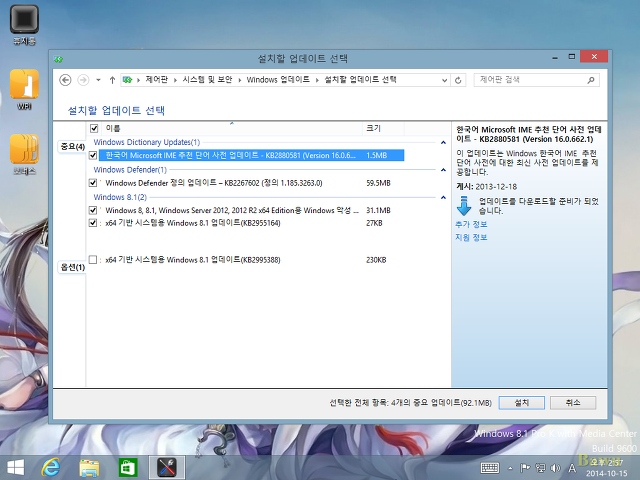The height and width of the screenshot is (480, 640).
Task: Click the window title bar update icon
Action: (x=58, y=60)
